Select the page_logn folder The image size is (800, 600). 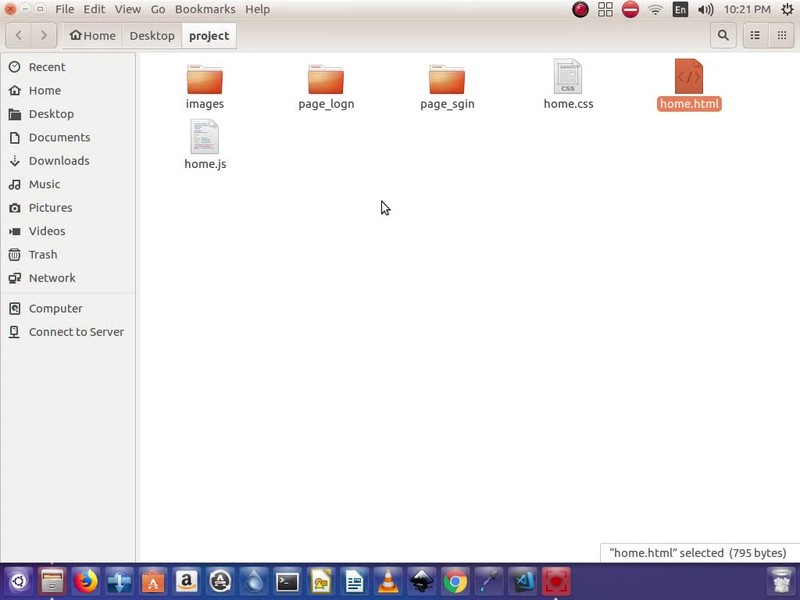326,79
